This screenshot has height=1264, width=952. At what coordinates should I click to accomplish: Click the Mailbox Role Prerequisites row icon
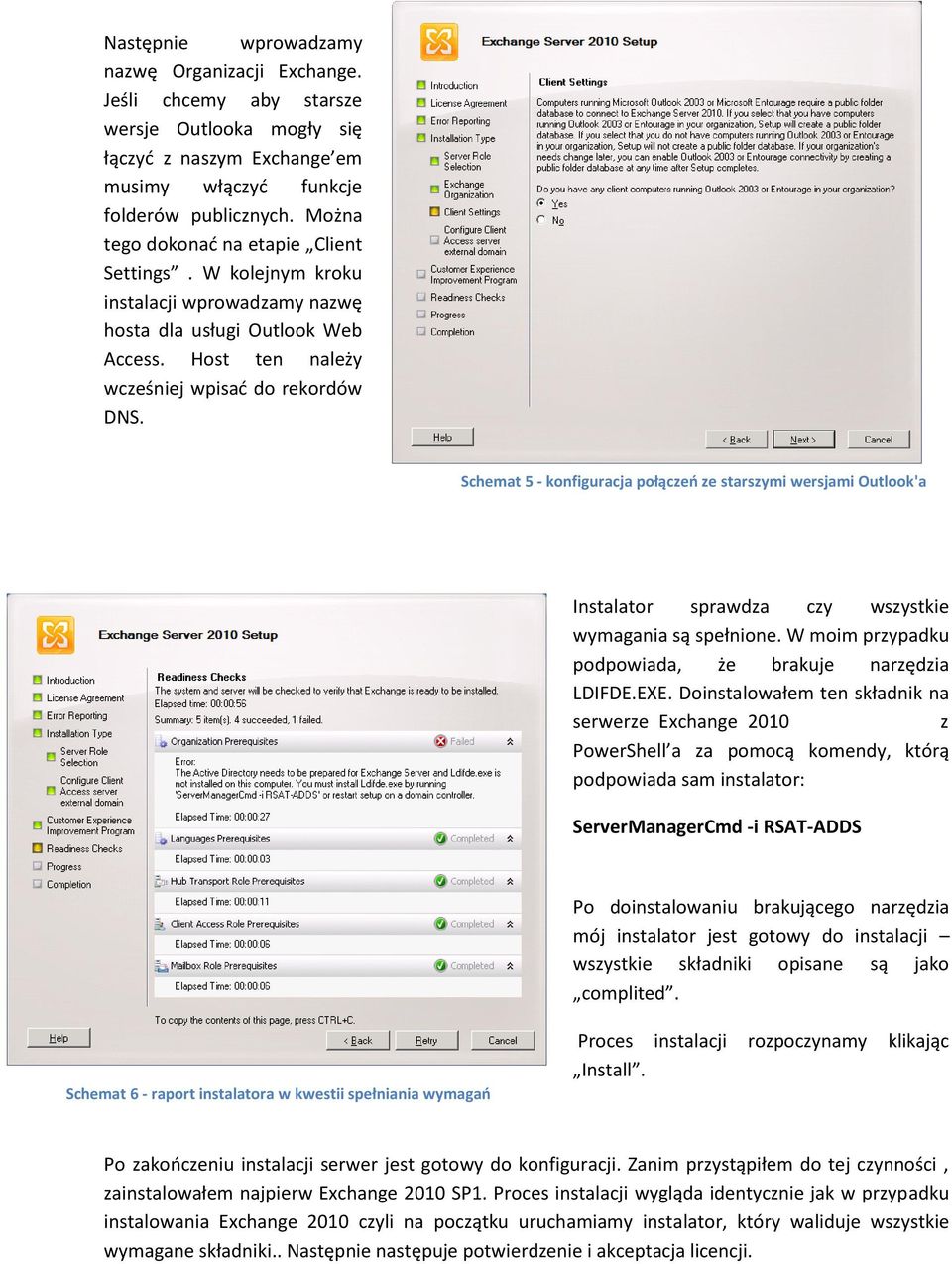(x=161, y=965)
